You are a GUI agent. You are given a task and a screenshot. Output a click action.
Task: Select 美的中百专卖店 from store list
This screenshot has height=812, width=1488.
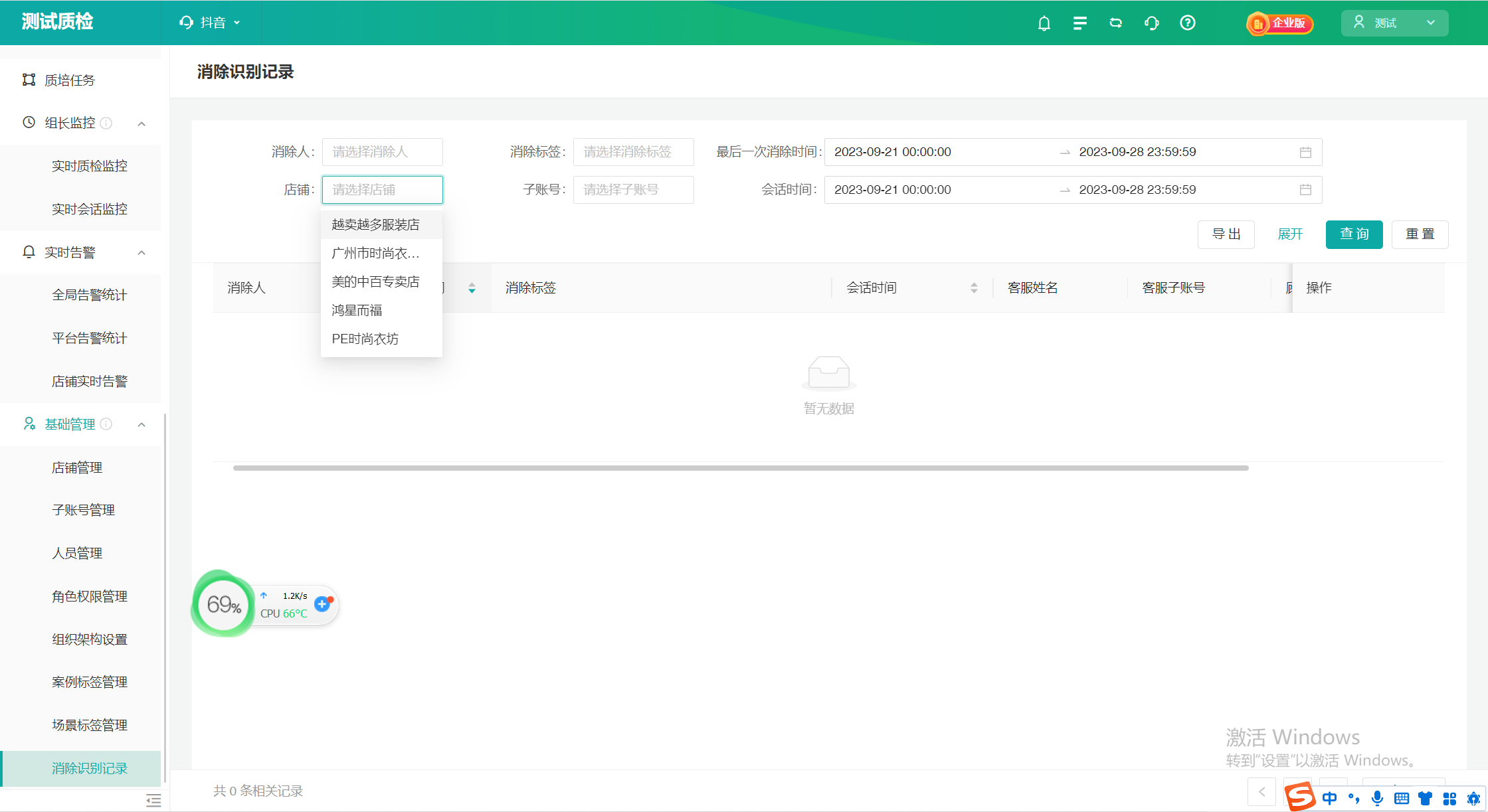pyautogui.click(x=381, y=282)
